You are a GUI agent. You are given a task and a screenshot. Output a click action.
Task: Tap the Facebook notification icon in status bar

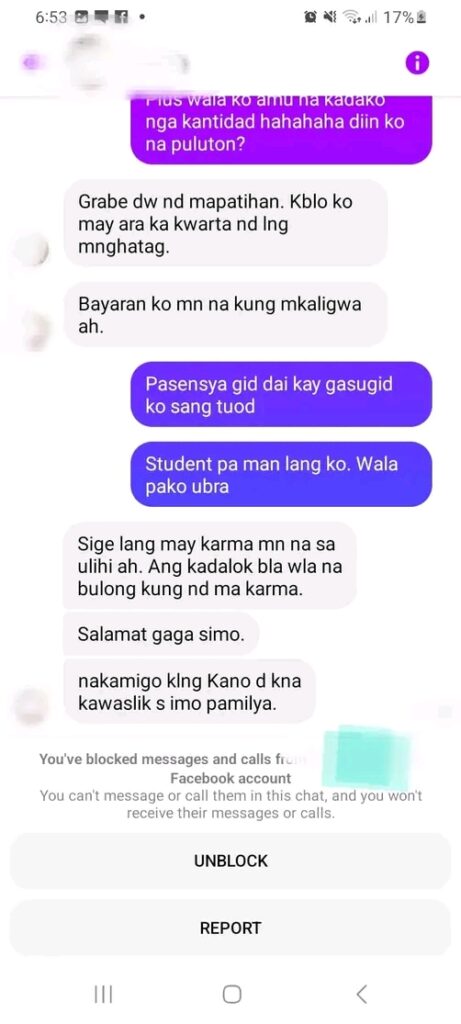(121, 18)
